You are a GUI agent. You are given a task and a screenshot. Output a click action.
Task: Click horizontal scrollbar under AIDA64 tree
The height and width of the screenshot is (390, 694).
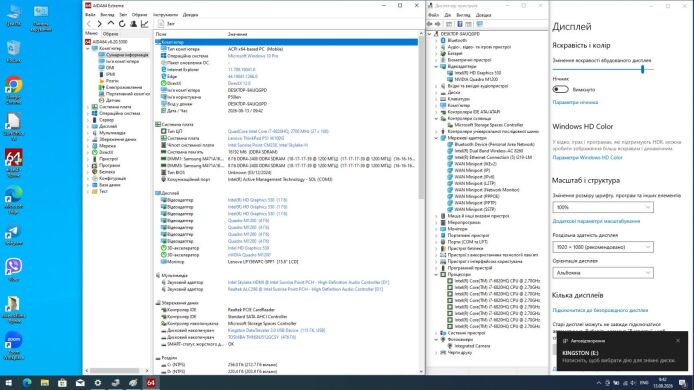click(x=115, y=371)
